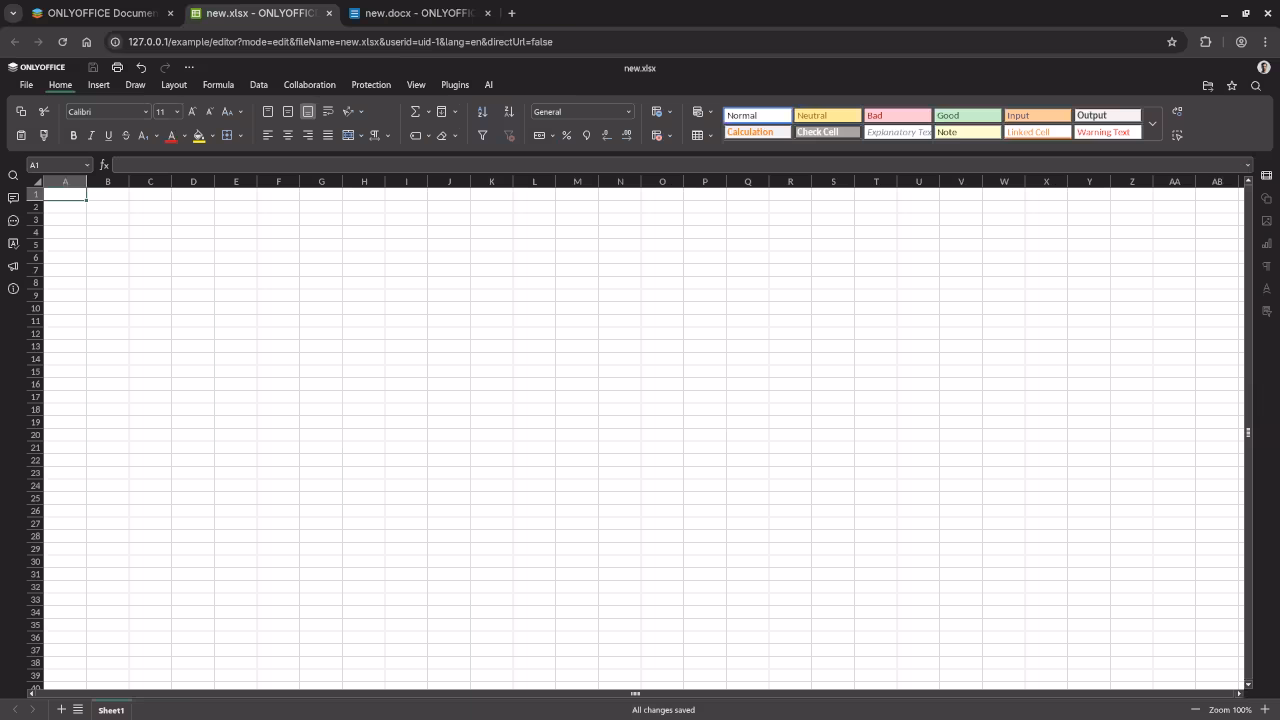
Task: Click the Sheet1 tab button
Action: pyautogui.click(x=110, y=710)
